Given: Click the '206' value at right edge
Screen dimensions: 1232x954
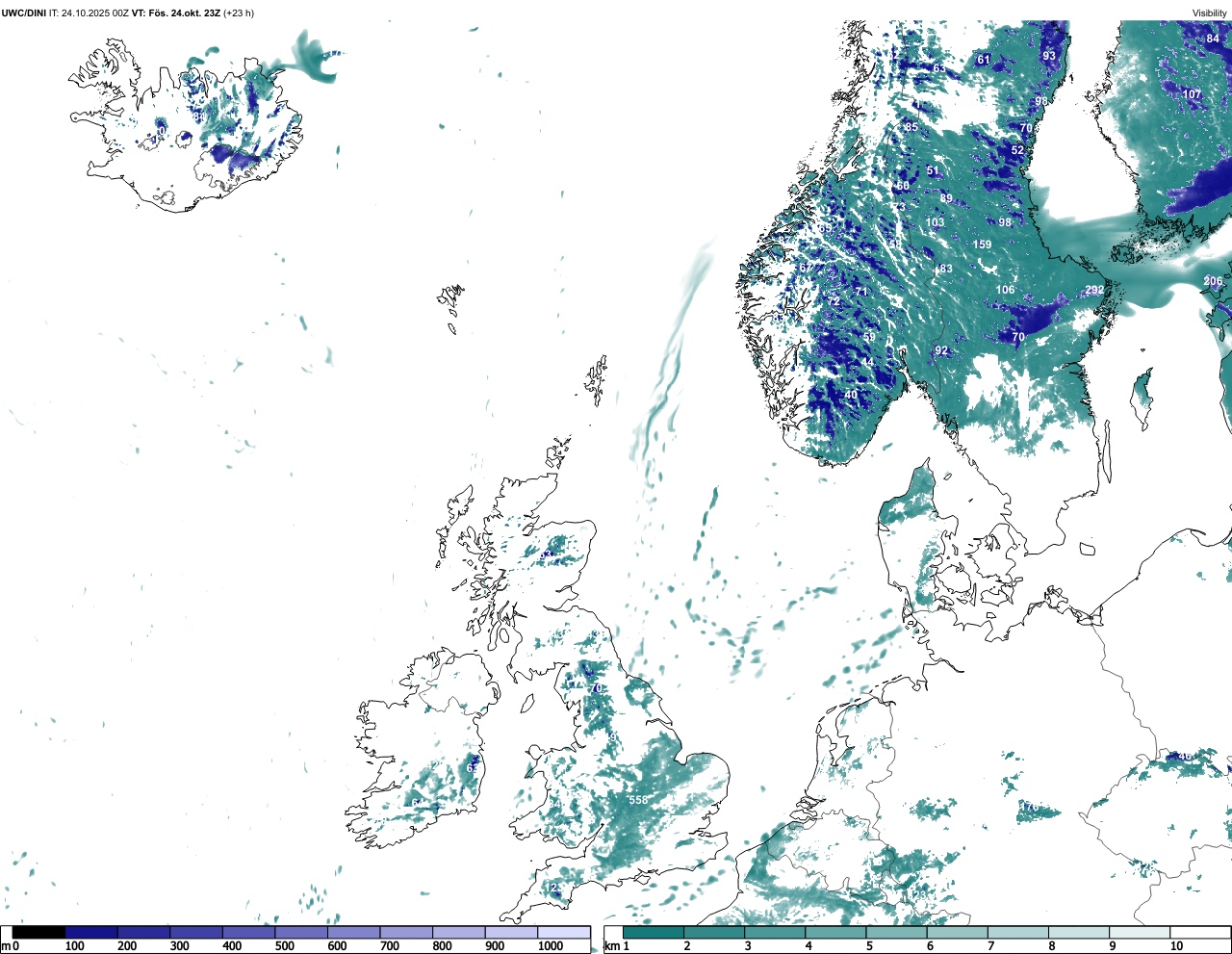Looking at the screenshot, I should pos(1213,282).
